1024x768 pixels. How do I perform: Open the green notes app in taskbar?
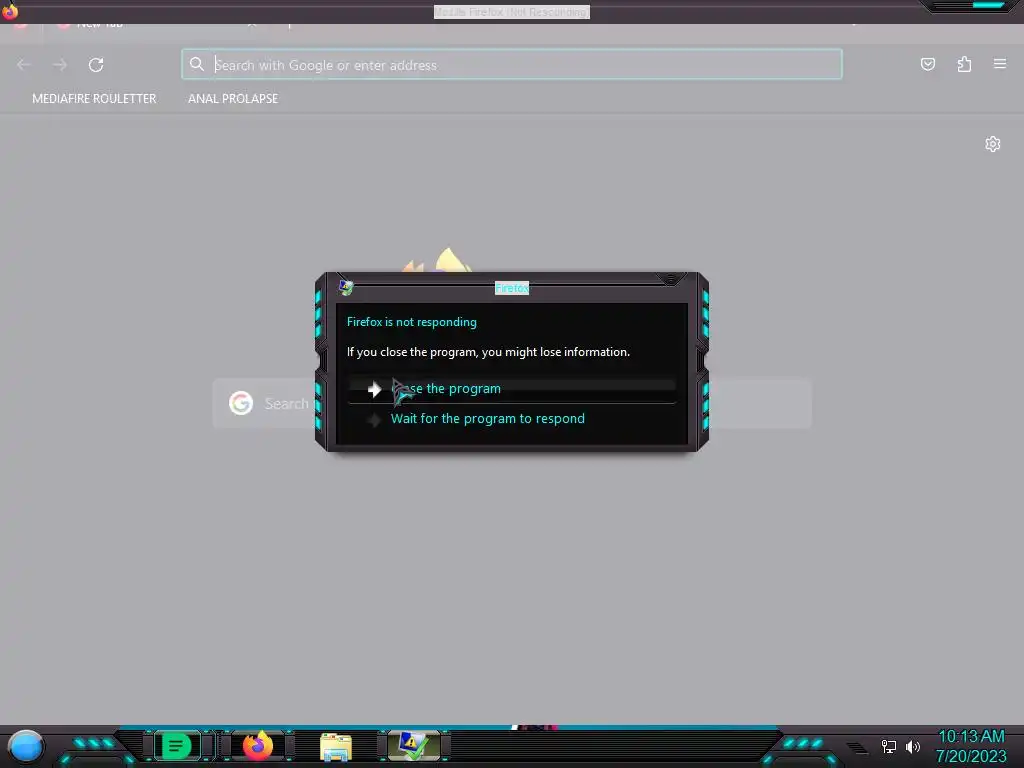pyautogui.click(x=176, y=746)
